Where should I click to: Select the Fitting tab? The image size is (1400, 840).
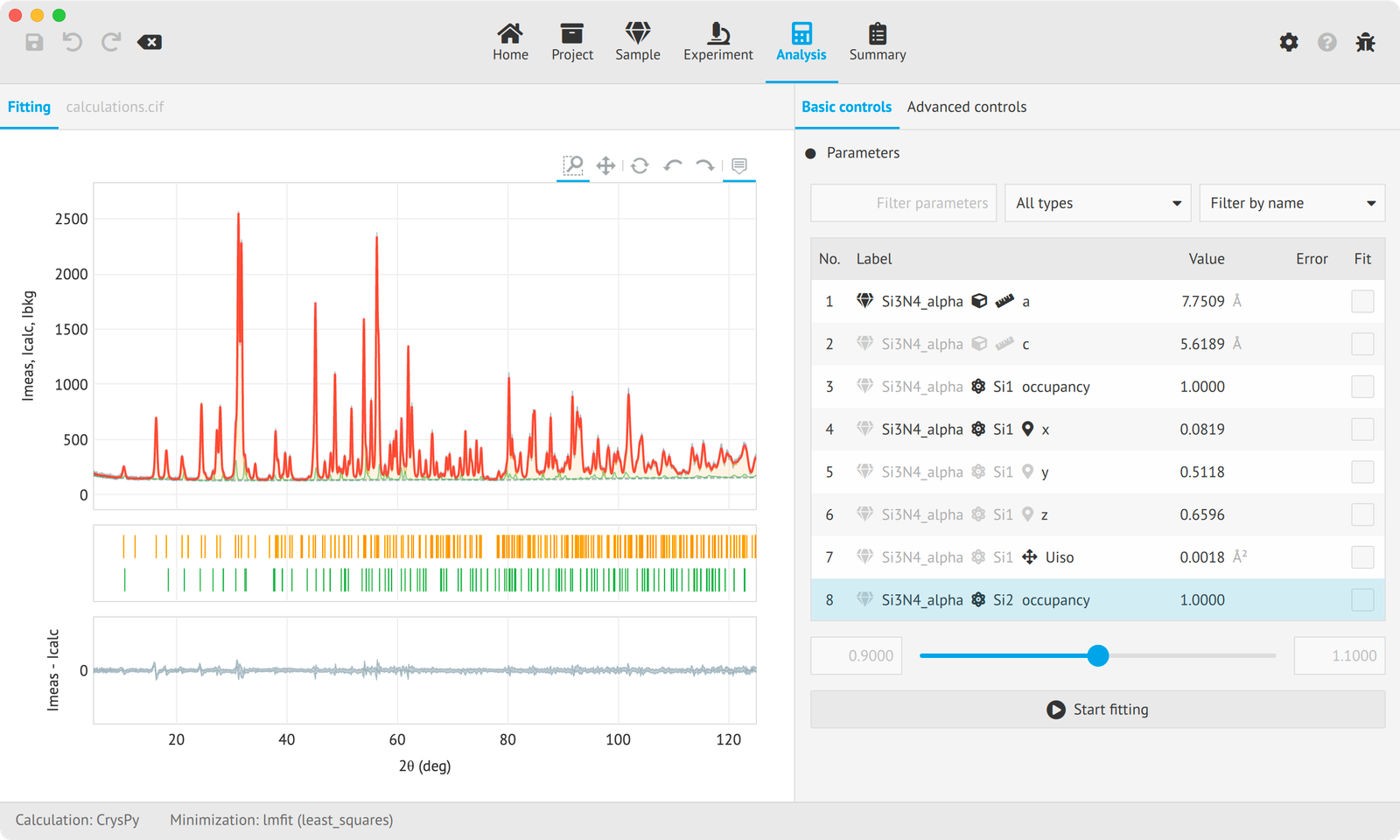[29, 107]
